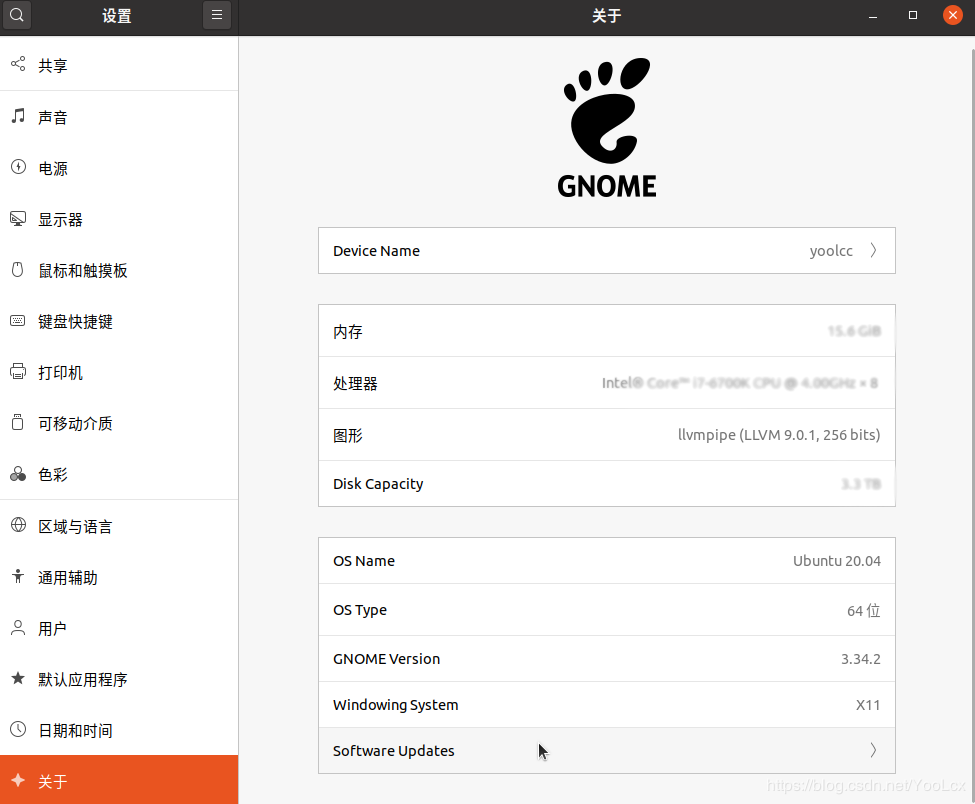
Task: Click the GNOME logo image
Action: tap(606, 126)
